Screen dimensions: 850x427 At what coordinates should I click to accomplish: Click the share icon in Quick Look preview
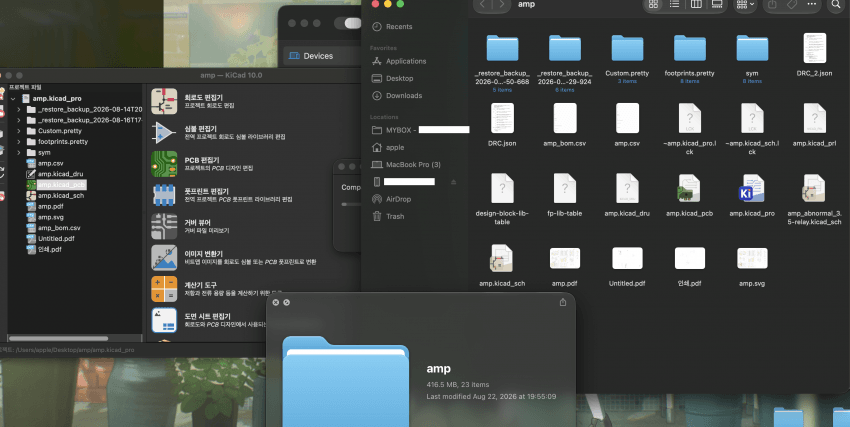click(563, 302)
